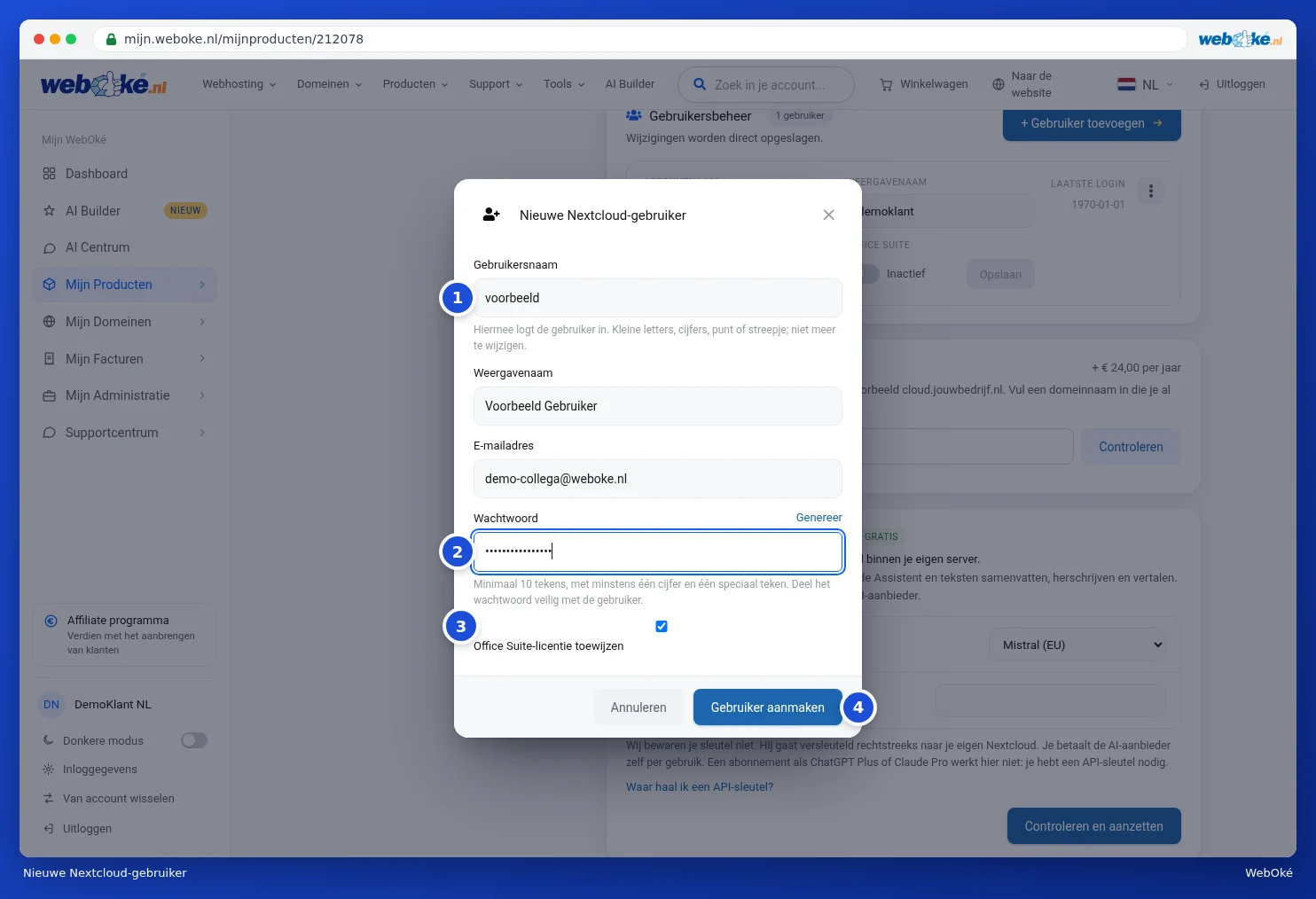Expand the Webhosting menu

[239, 84]
